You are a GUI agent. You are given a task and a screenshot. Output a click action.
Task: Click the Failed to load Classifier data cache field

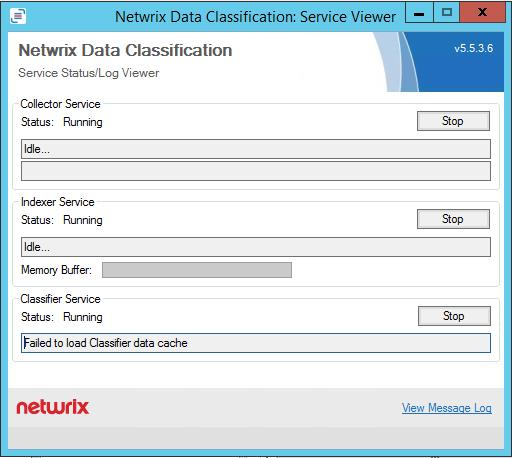[x=256, y=343]
